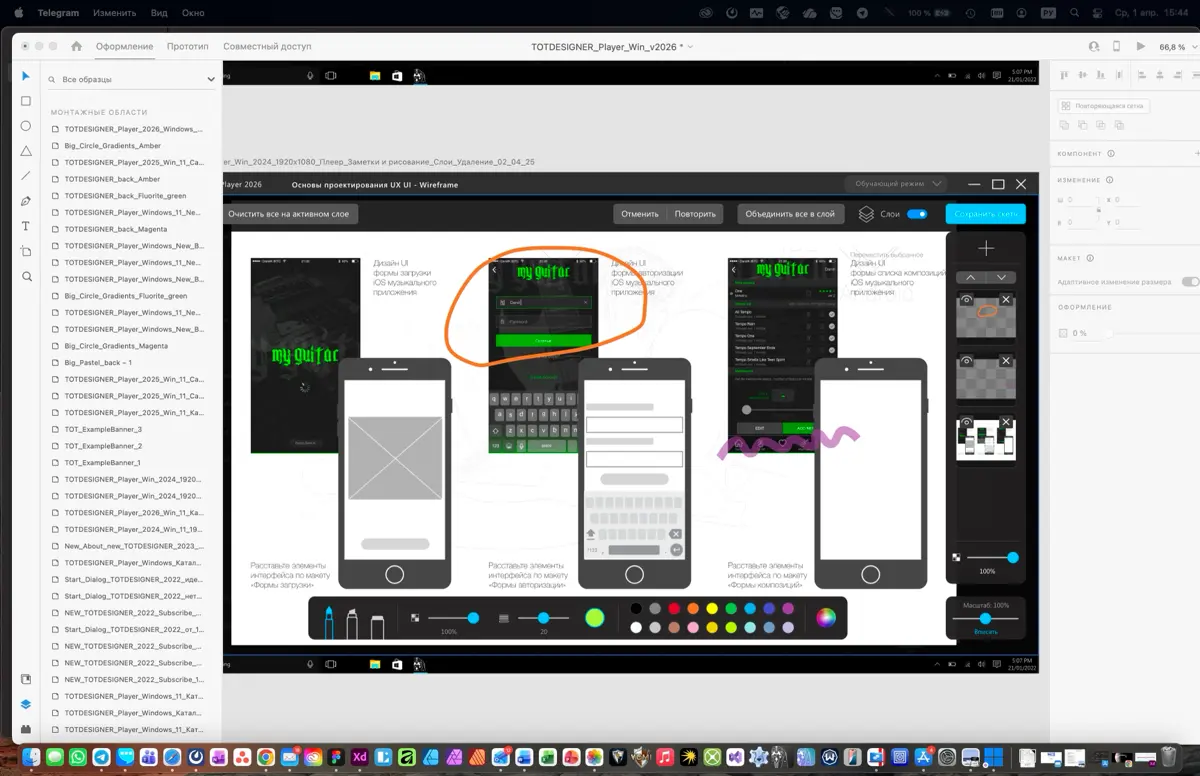1200x776 pixels.
Task: Click the up chevron to move layer up
Action: (x=970, y=277)
